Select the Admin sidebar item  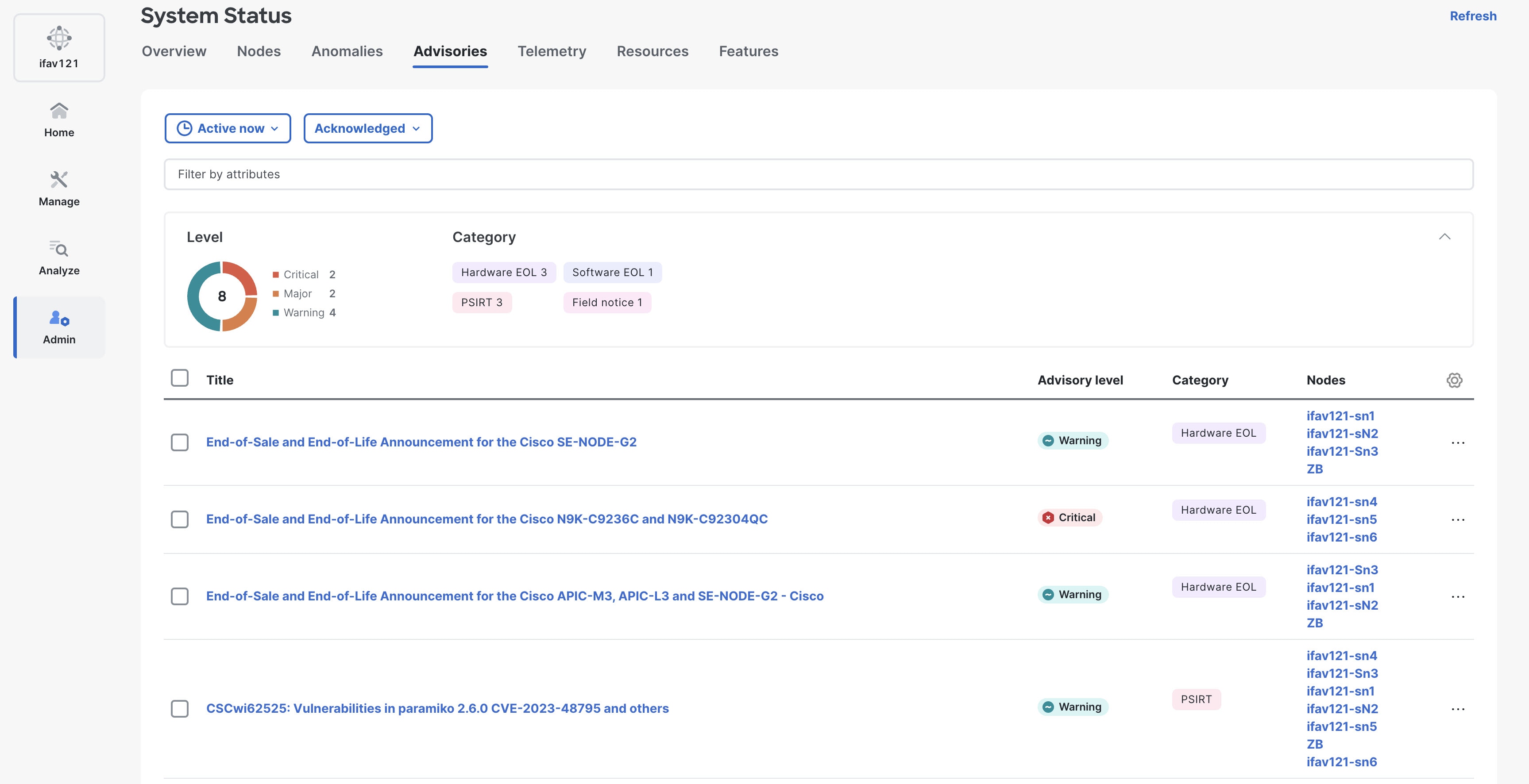(x=59, y=327)
